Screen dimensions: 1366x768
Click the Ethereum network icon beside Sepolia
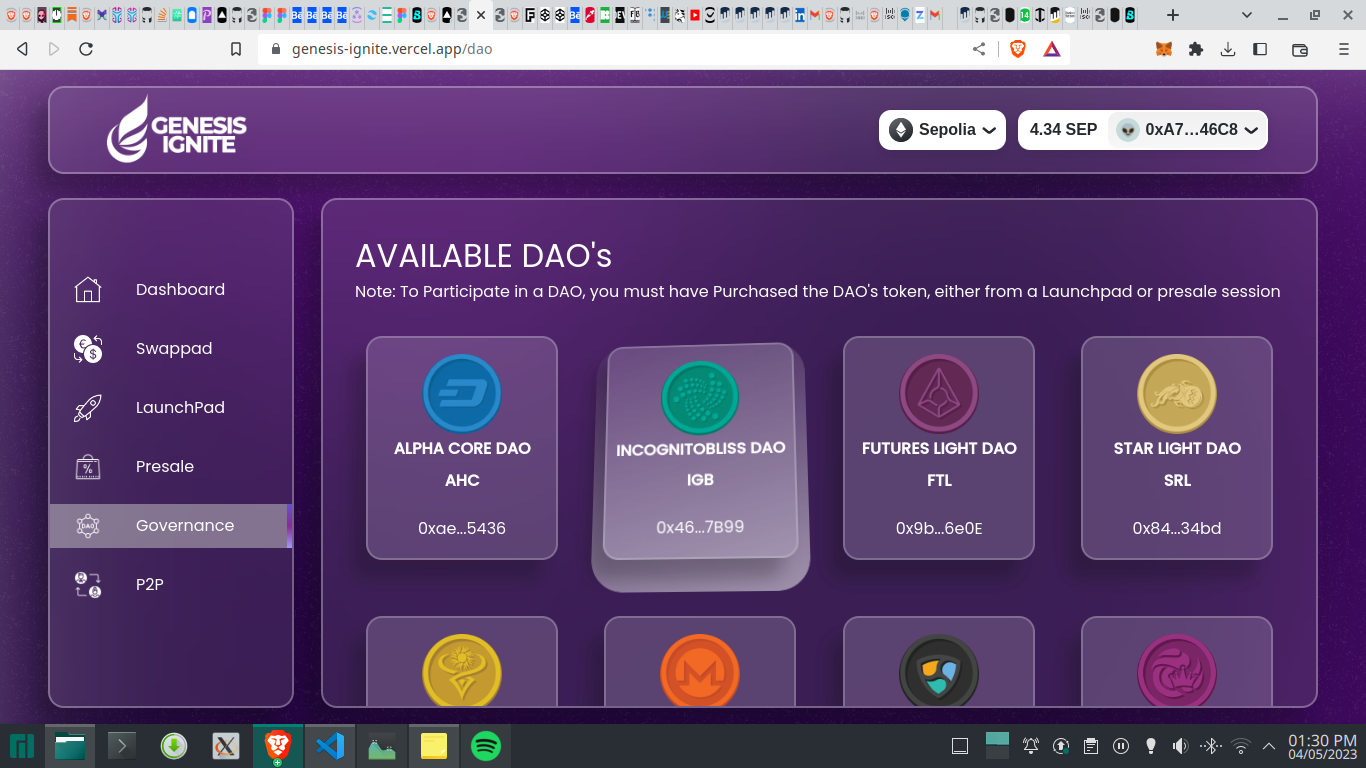tap(901, 130)
